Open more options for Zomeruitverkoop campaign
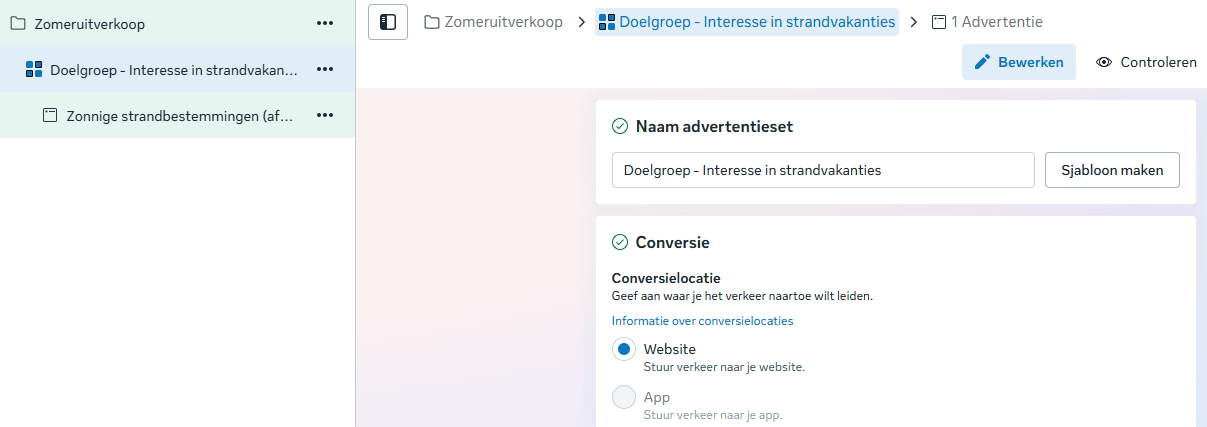 tap(325, 23)
